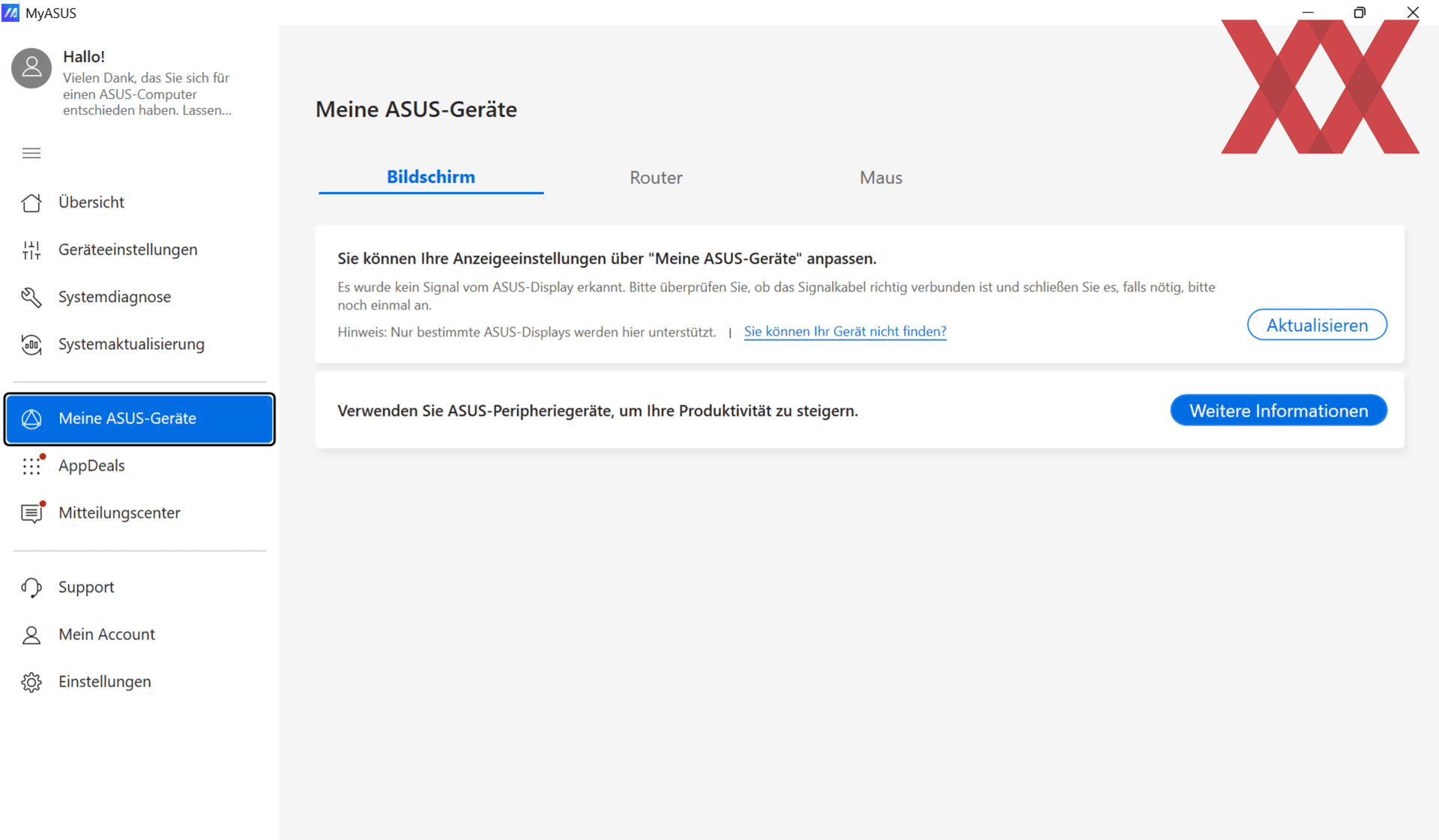Switch to the Router tab

(656, 178)
